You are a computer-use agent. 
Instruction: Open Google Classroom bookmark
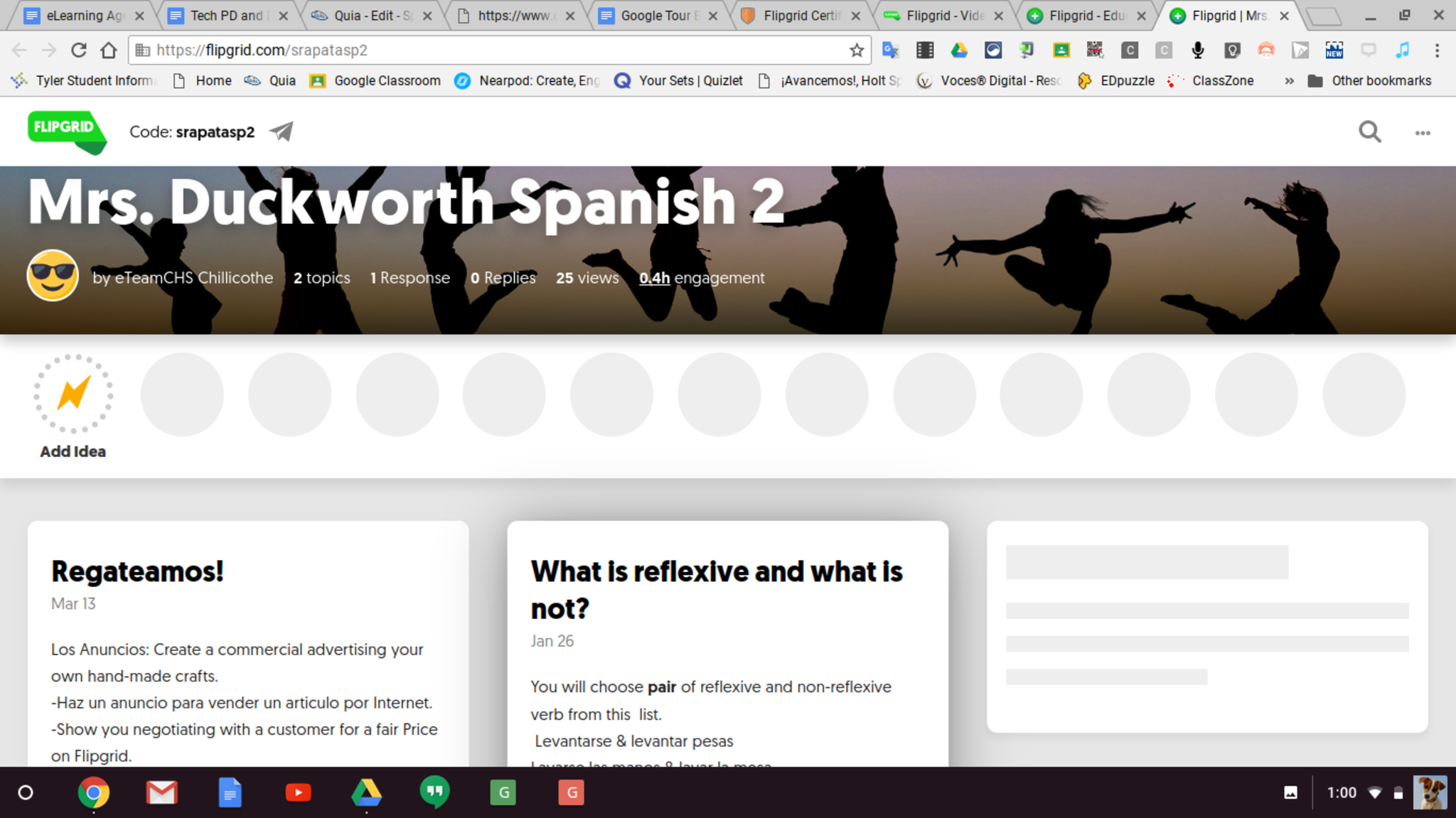click(387, 81)
